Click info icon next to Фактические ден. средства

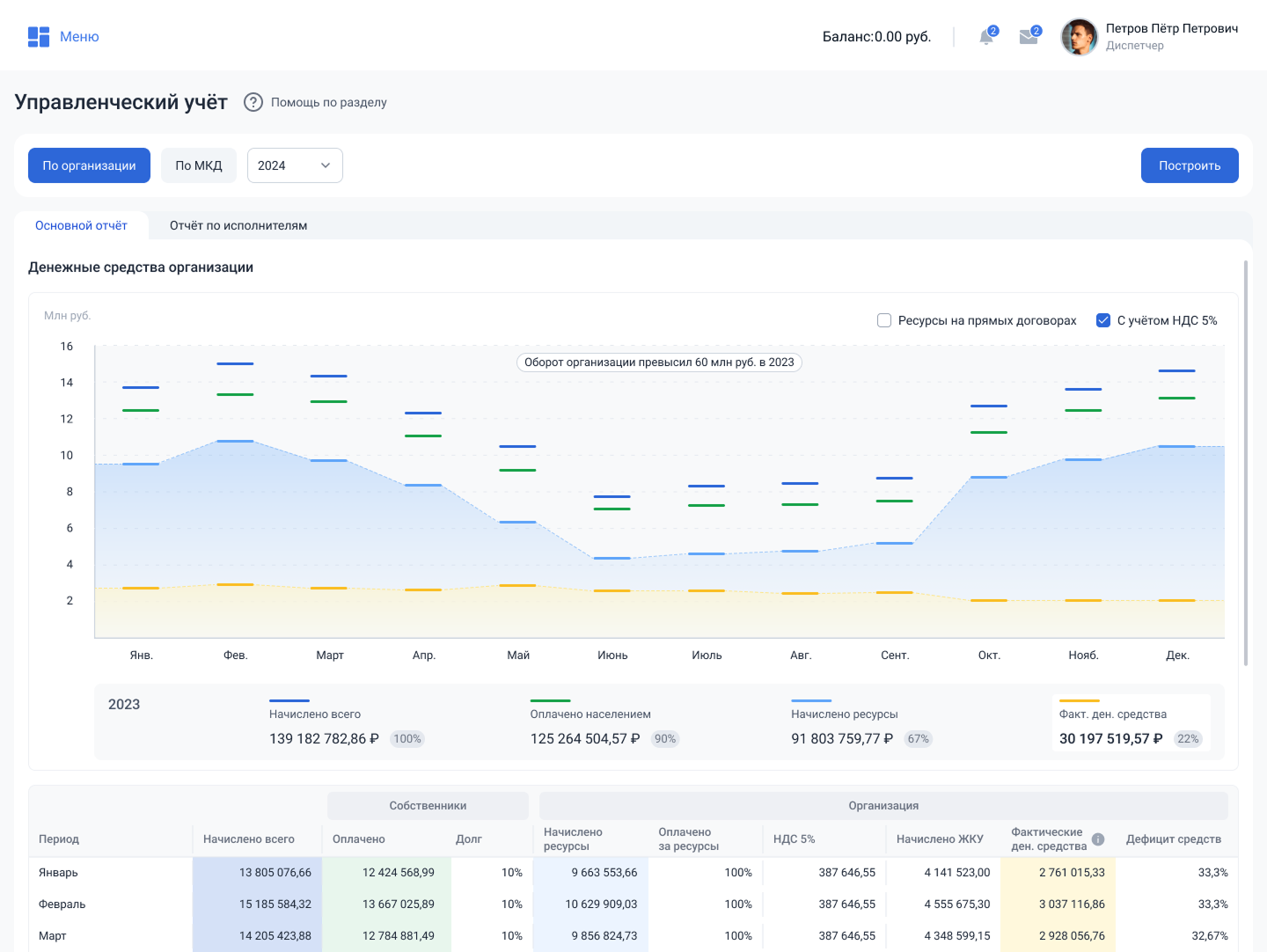[x=1098, y=839]
